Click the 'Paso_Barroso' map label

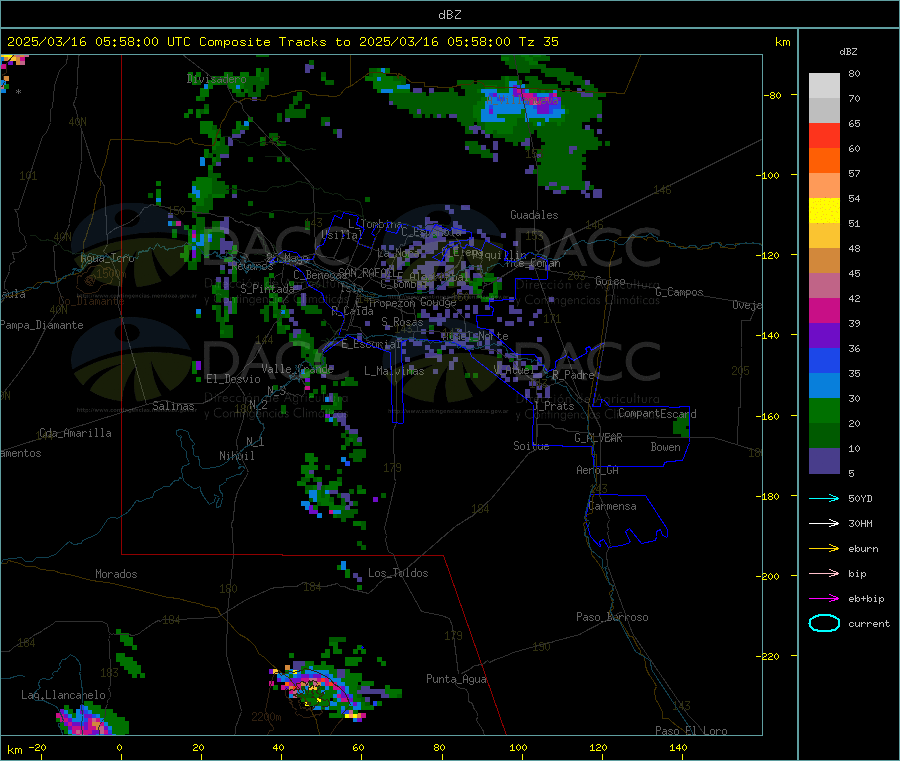[x=612, y=617]
